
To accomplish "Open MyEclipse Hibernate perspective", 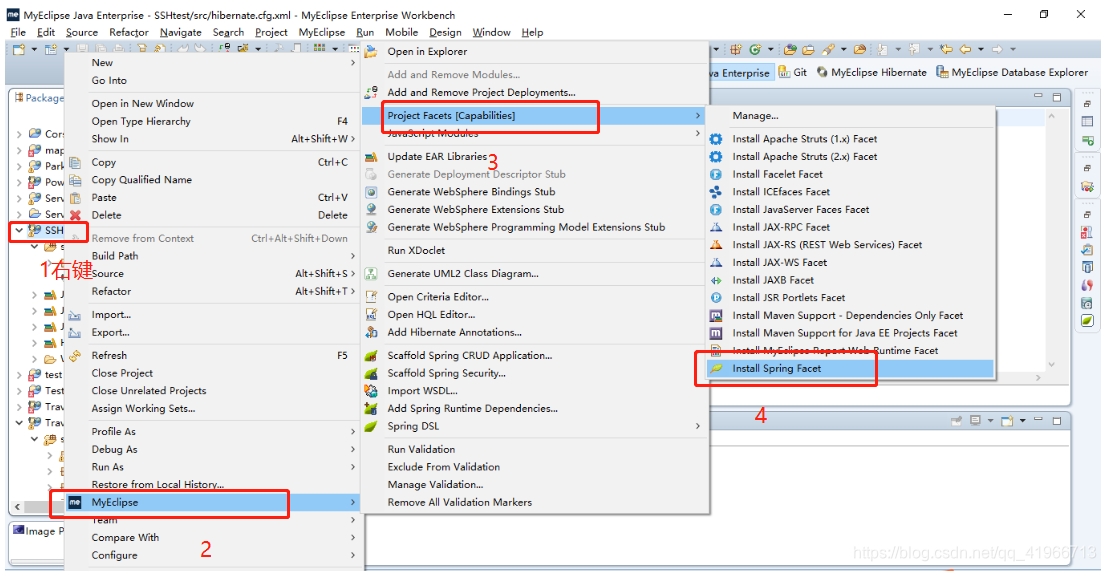I will [871, 72].
